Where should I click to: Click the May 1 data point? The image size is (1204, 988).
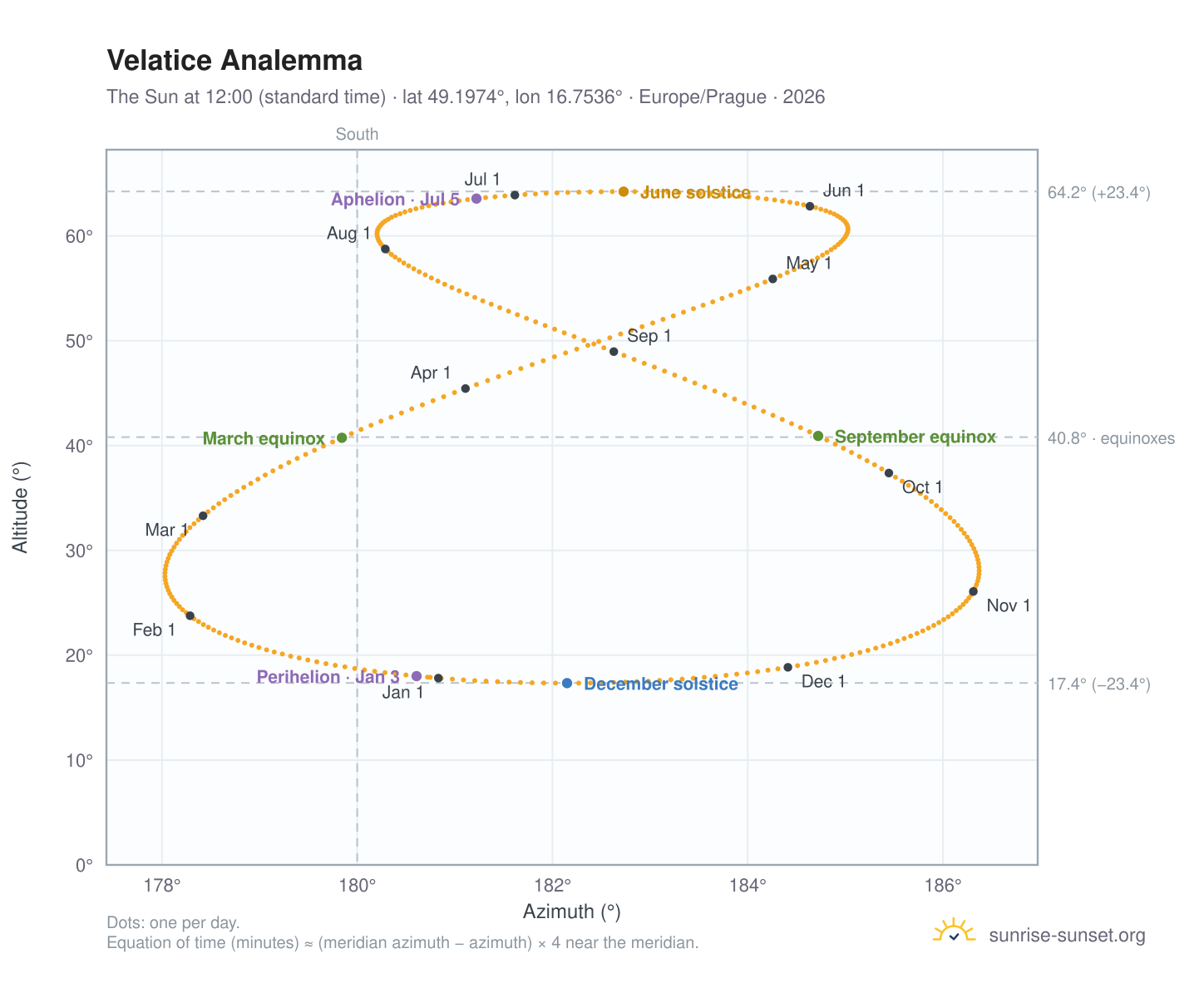(x=772, y=279)
